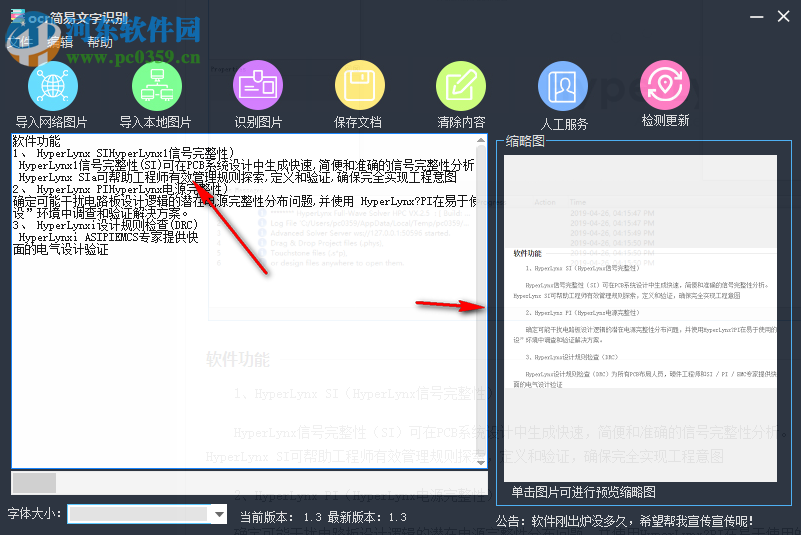Click the 公告 announcement text
The width and height of the screenshot is (801, 535).
[624, 521]
